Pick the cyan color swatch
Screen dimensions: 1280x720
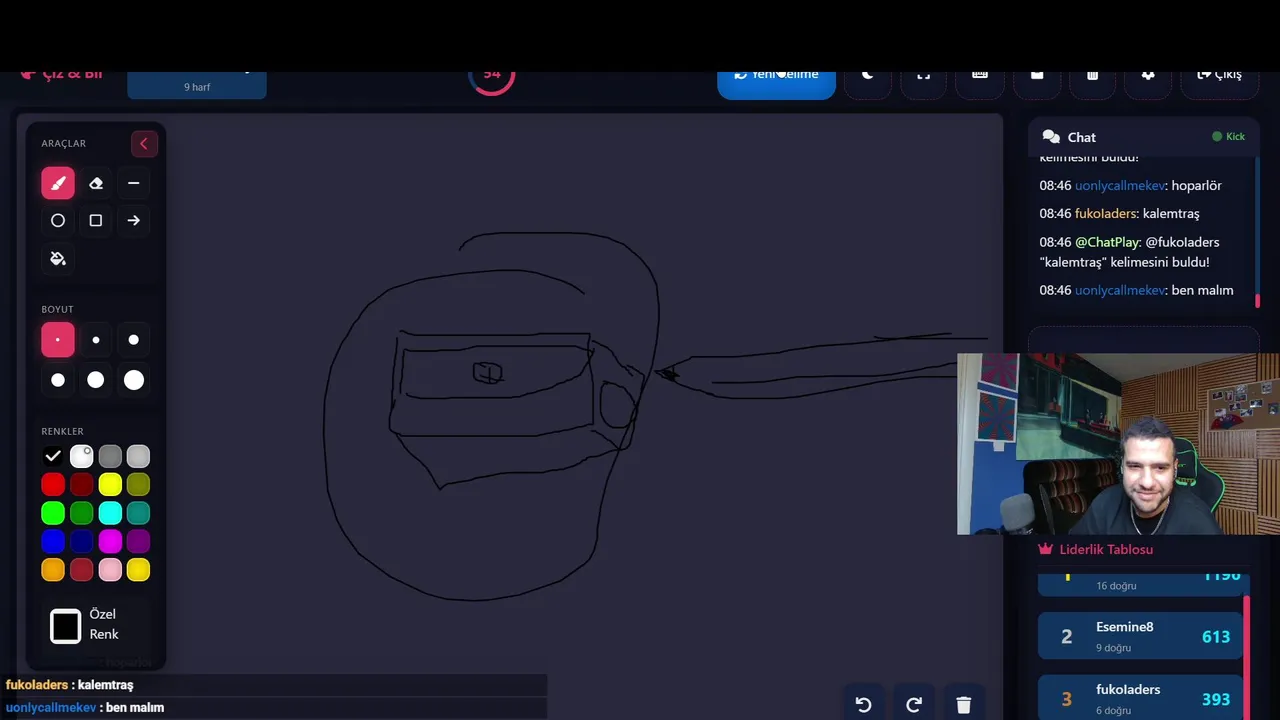point(110,513)
